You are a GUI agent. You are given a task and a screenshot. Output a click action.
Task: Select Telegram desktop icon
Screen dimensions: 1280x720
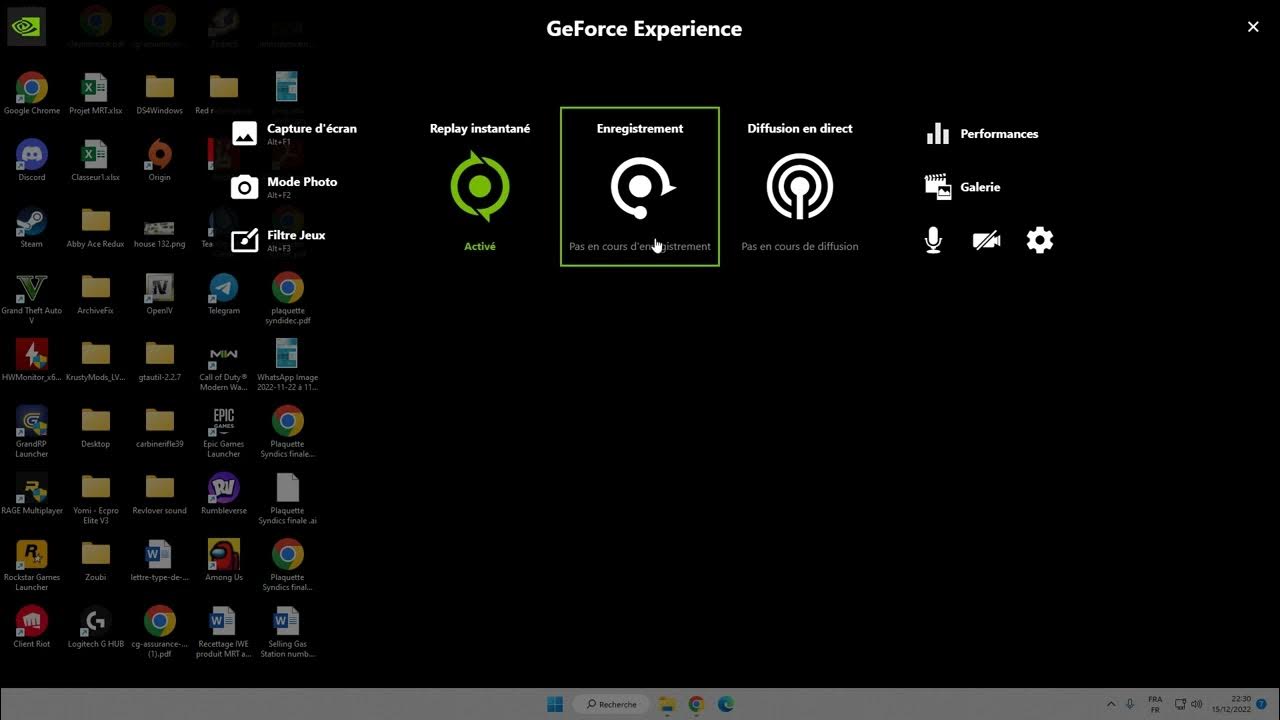[x=224, y=294]
